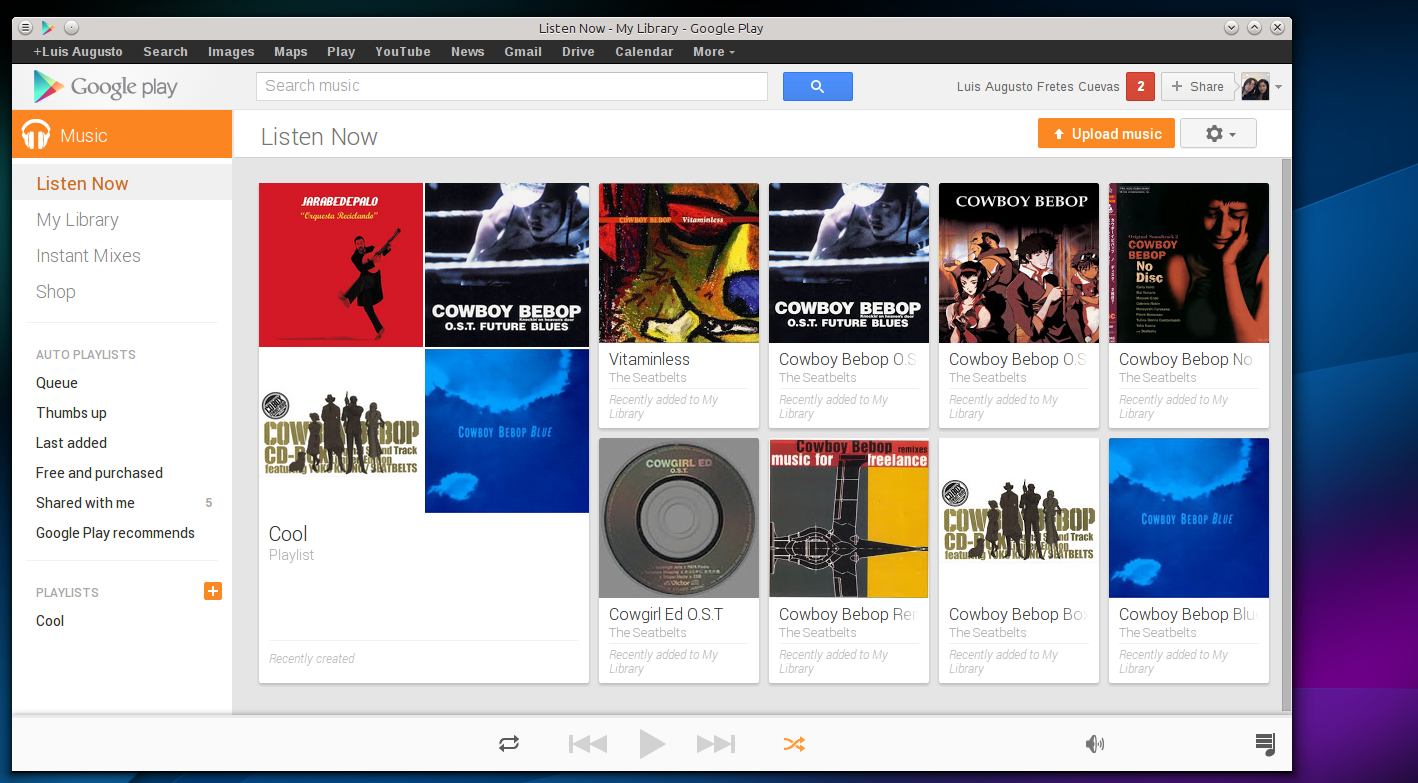Click the pin circle button in title bar
Screen dimensions: 1418x783
[71, 28]
